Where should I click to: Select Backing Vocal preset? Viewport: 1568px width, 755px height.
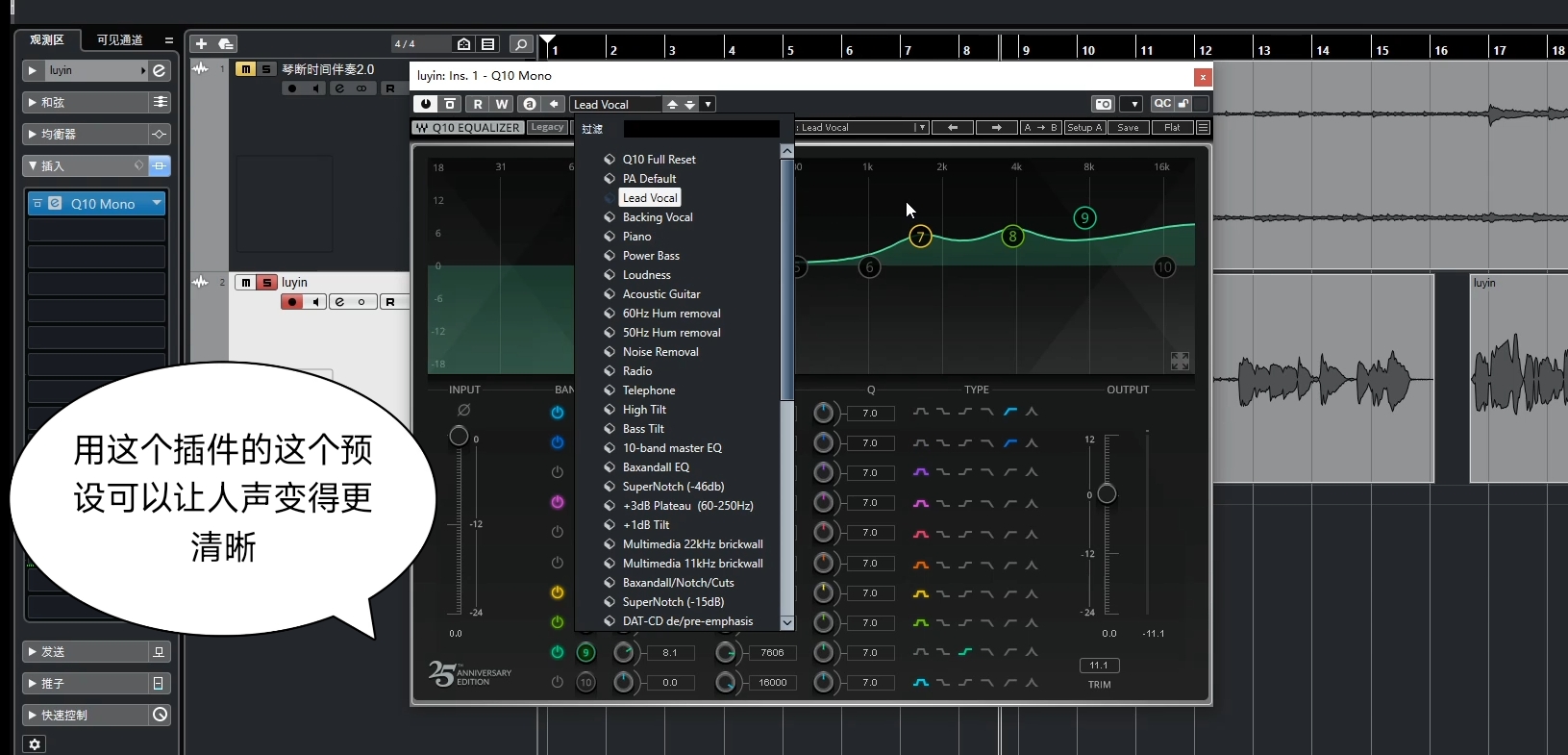(x=658, y=217)
